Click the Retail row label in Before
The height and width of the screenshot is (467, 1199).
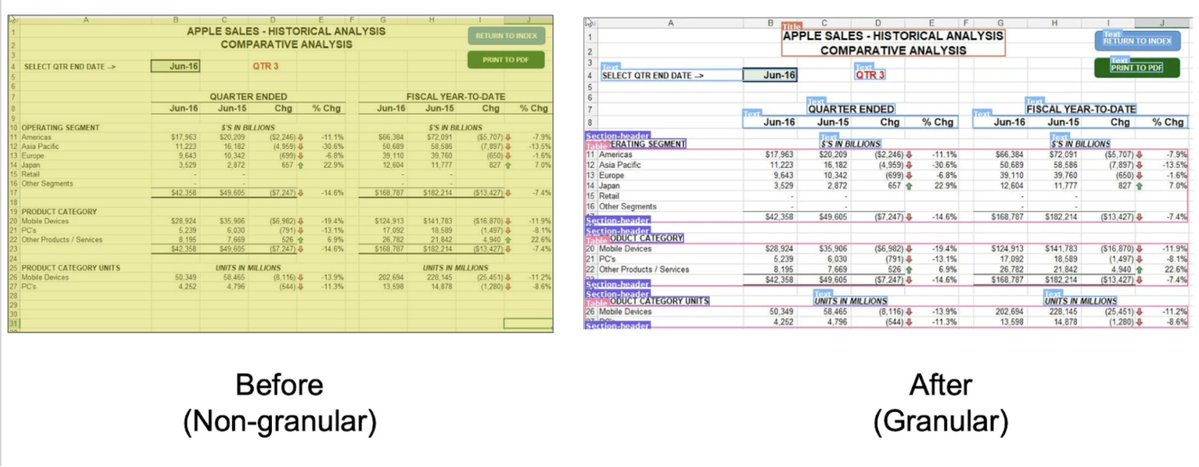click(x=31, y=174)
